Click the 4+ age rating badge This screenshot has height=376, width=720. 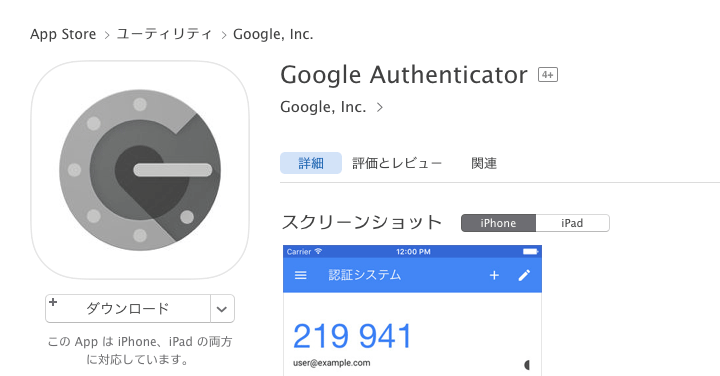coord(548,75)
